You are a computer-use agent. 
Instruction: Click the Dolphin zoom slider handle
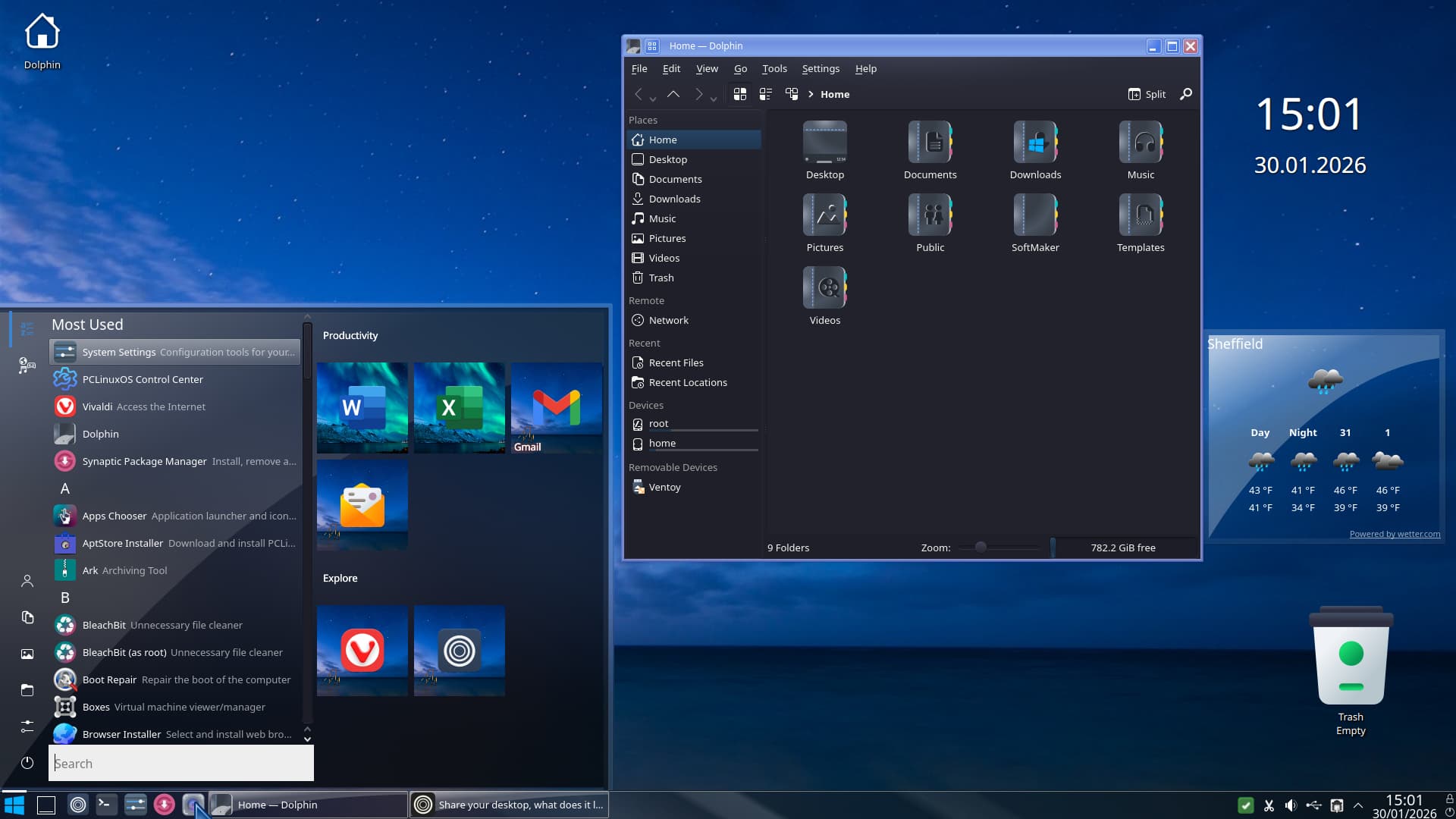(x=981, y=547)
